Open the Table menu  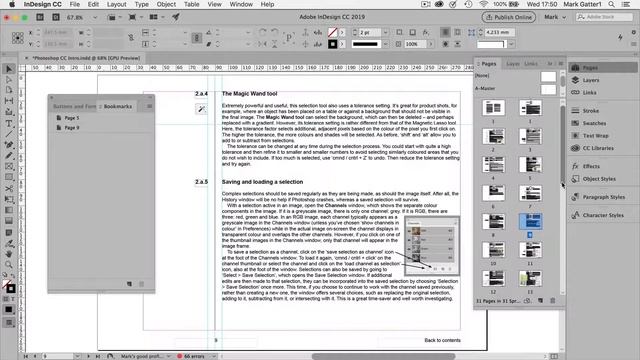point(191,4)
